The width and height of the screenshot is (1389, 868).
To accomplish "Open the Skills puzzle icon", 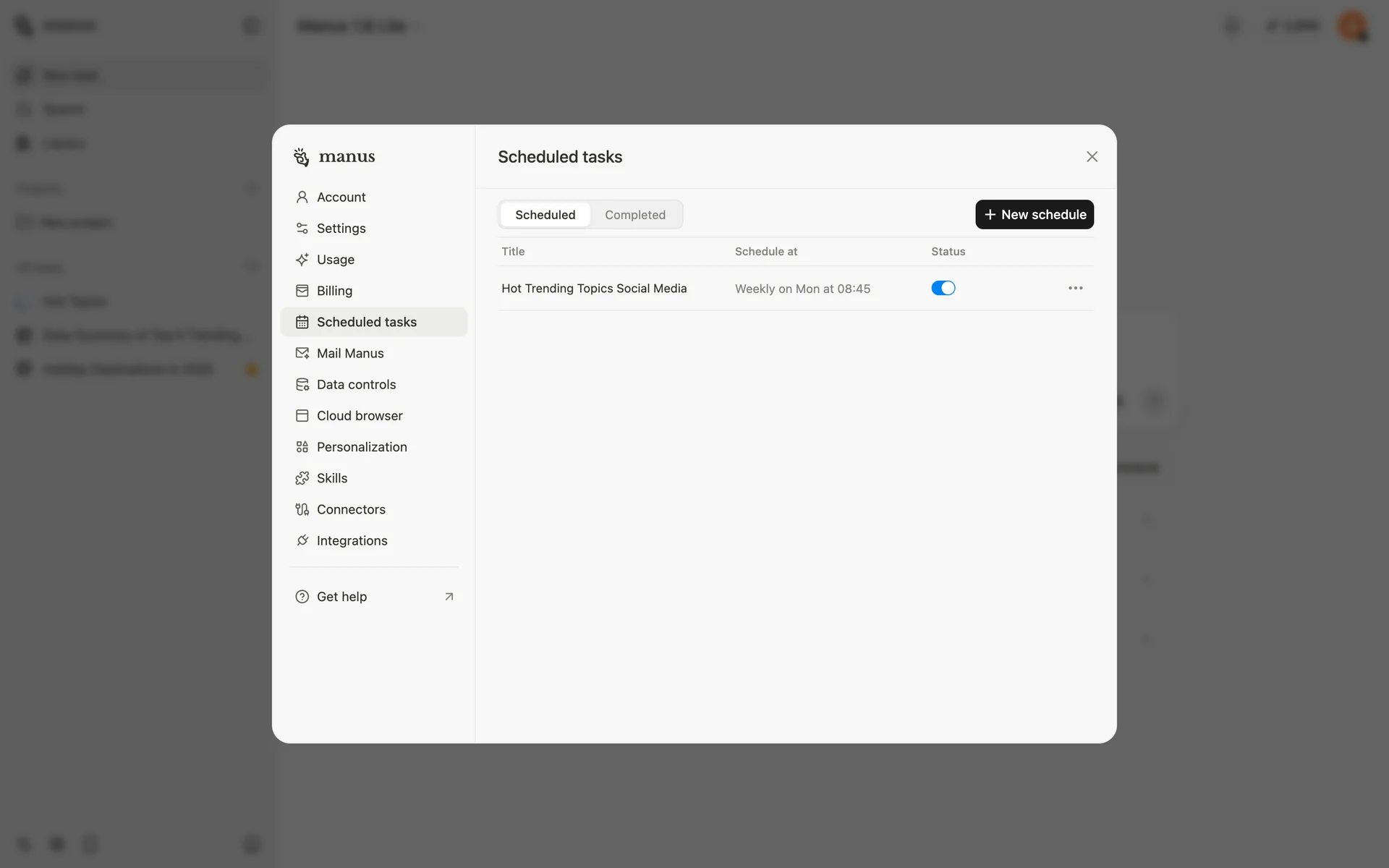I will tap(302, 478).
